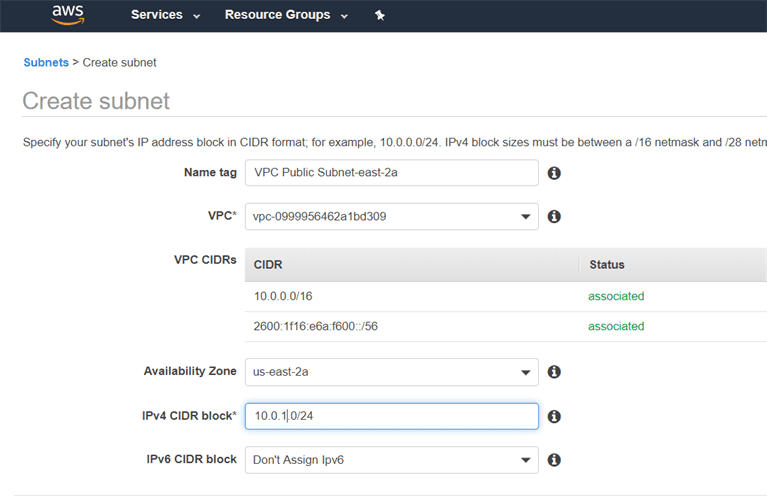Image resolution: width=767 pixels, height=496 pixels.
Task: Show info for Availability Zone field
Action: pos(554,372)
